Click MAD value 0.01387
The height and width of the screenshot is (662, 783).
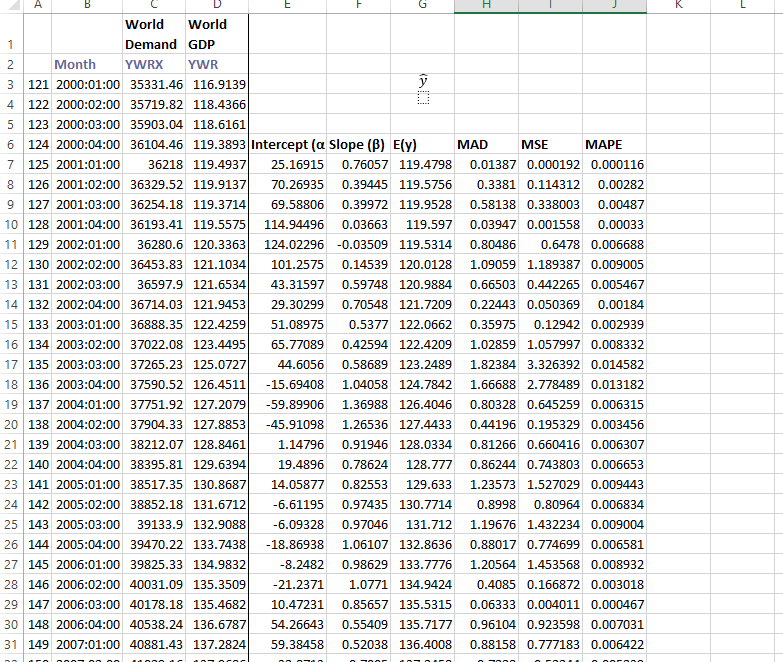click(486, 164)
